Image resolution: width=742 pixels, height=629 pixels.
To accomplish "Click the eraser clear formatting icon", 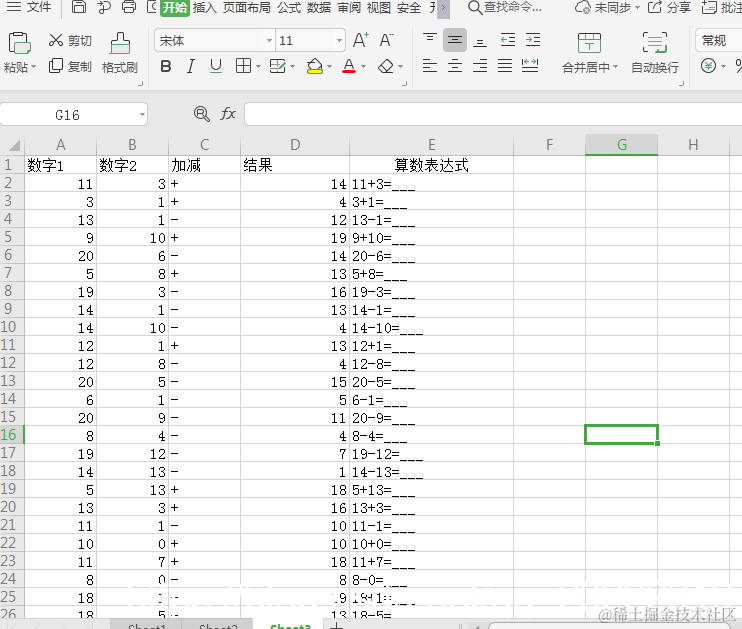I will click(386, 66).
